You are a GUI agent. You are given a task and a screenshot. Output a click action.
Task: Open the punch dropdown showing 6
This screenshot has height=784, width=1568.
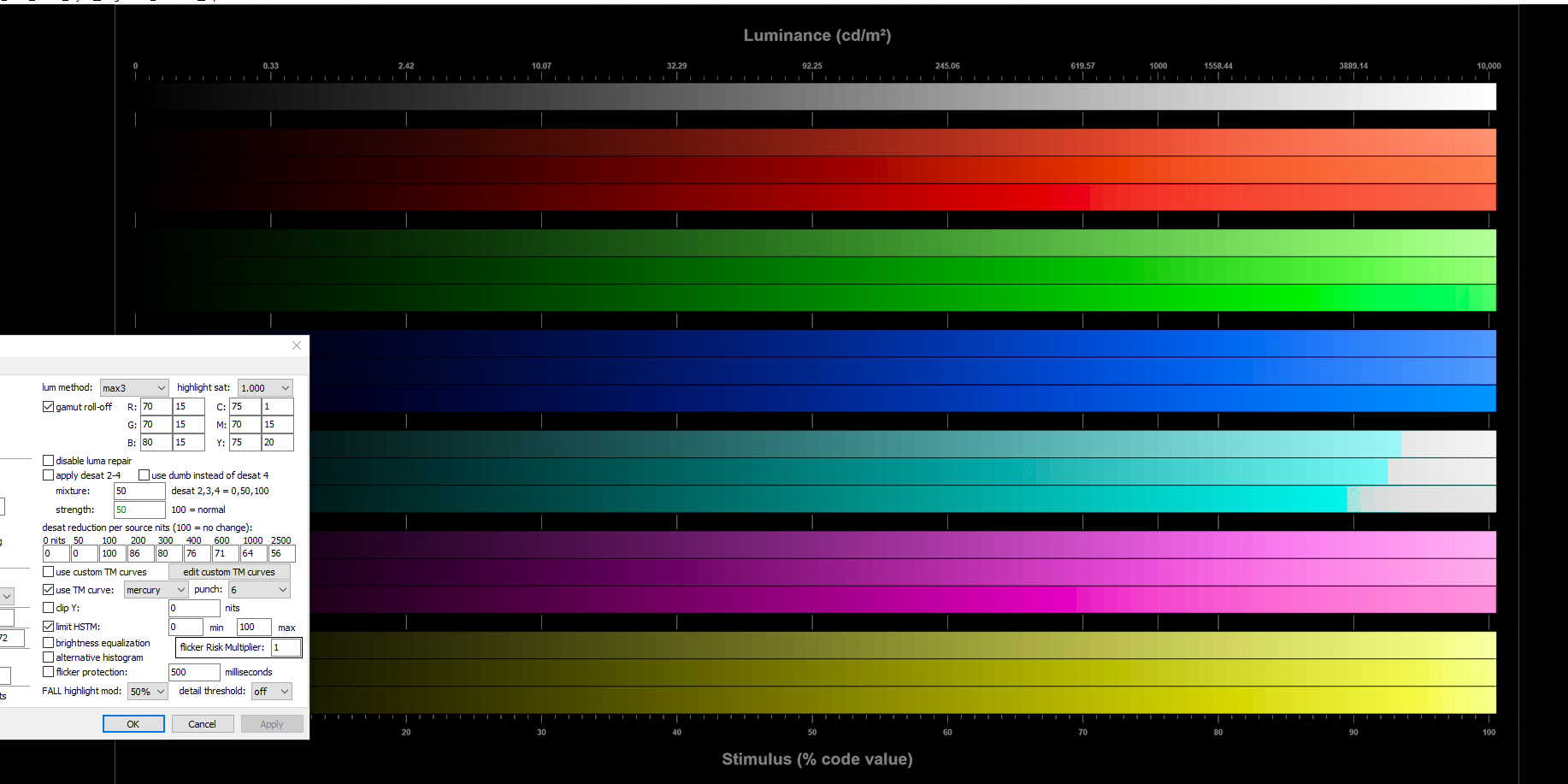click(x=259, y=590)
